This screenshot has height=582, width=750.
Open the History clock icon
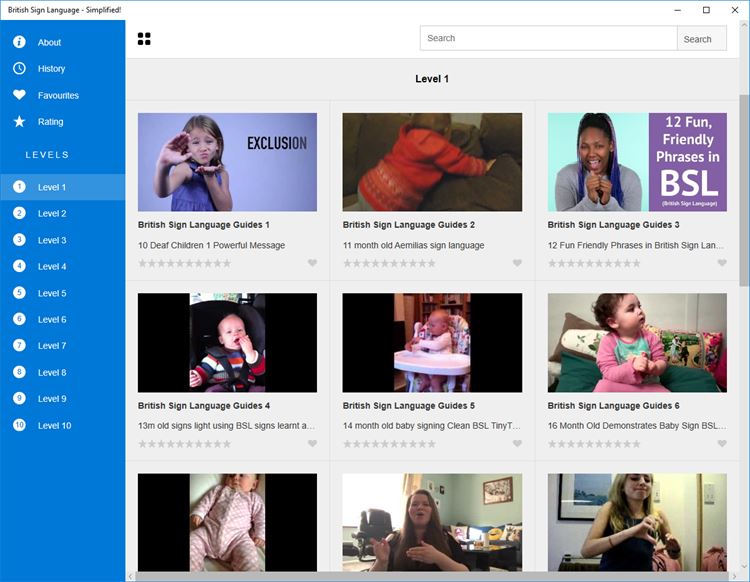19,68
